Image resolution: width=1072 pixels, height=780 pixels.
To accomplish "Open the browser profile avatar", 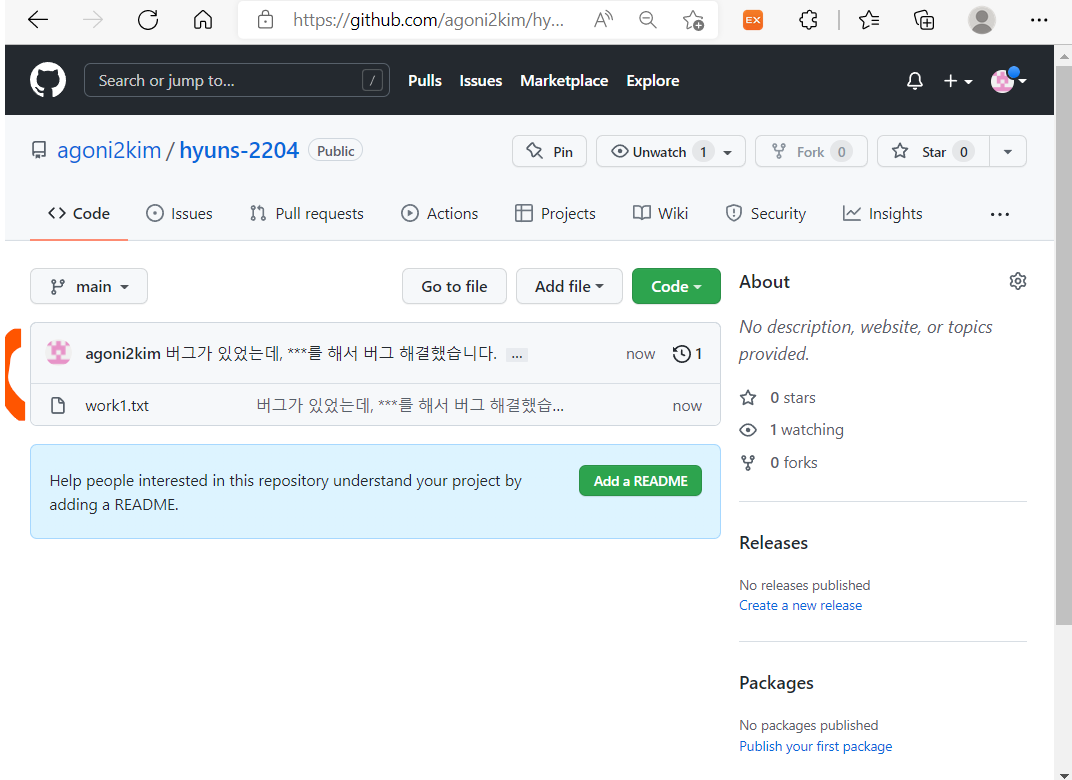I will (x=981, y=20).
